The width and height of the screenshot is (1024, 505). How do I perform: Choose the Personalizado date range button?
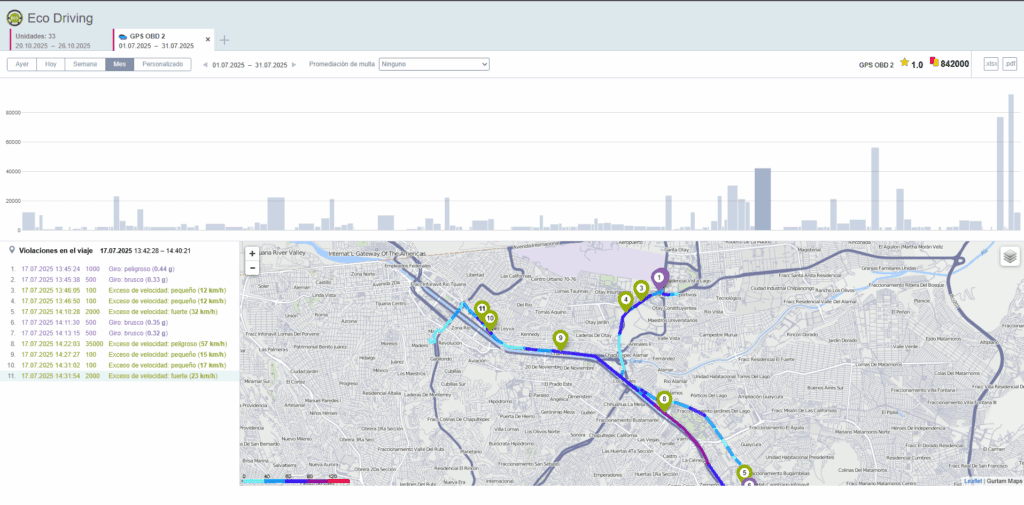[162, 64]
